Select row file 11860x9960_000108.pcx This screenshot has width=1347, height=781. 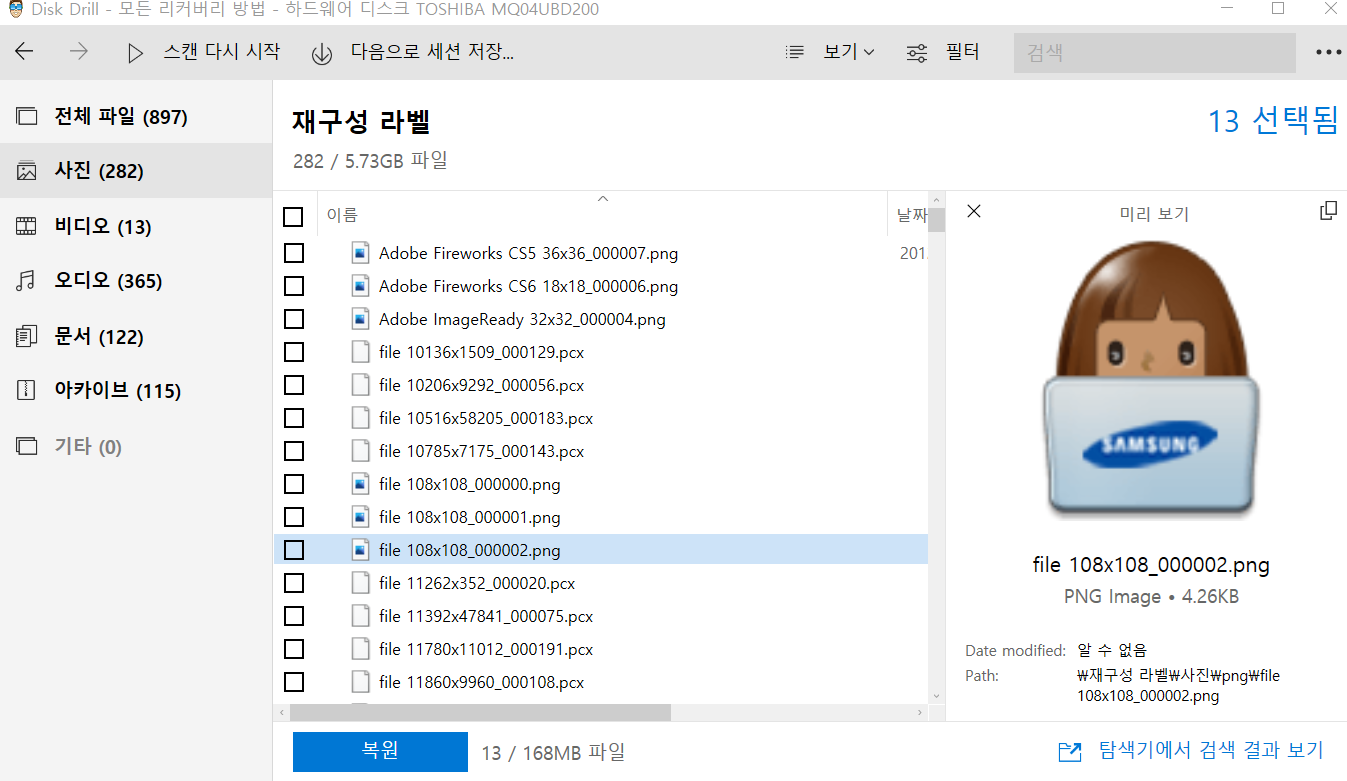(x=600, y=682)
